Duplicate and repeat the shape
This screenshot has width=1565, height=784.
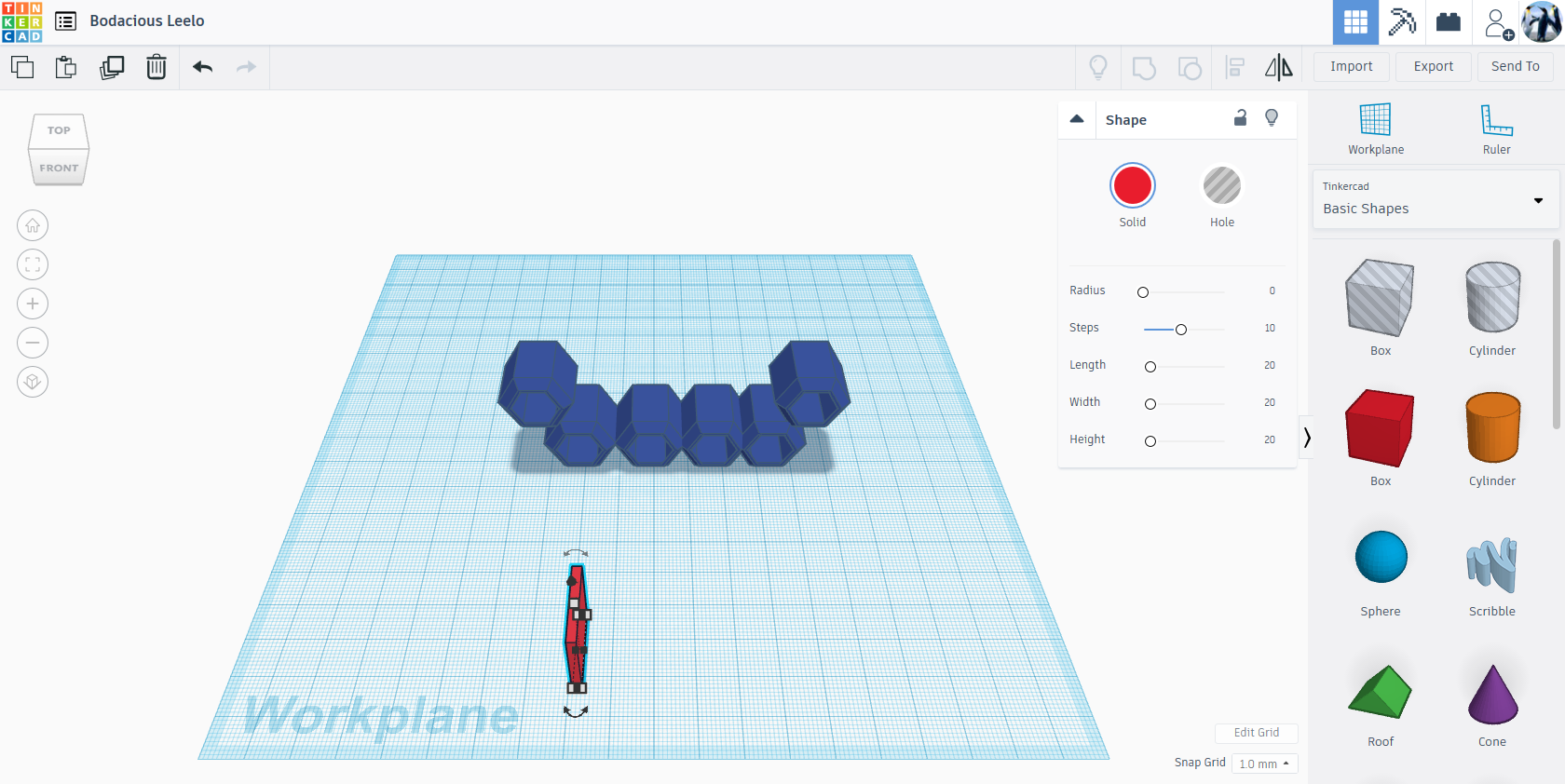112,67
